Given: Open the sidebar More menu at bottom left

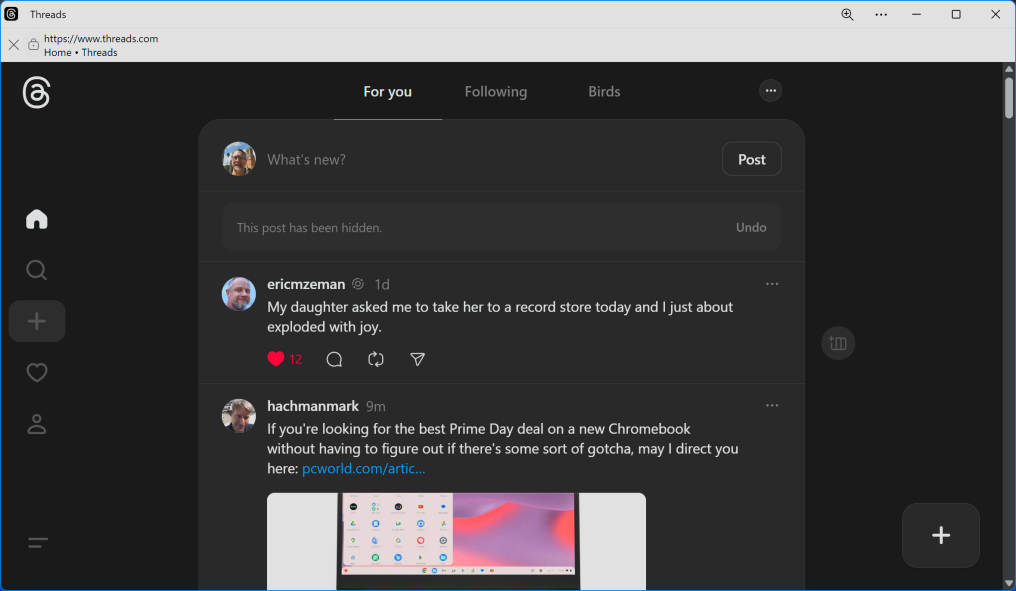Looking at the screenshot, I should pos(37,543).
